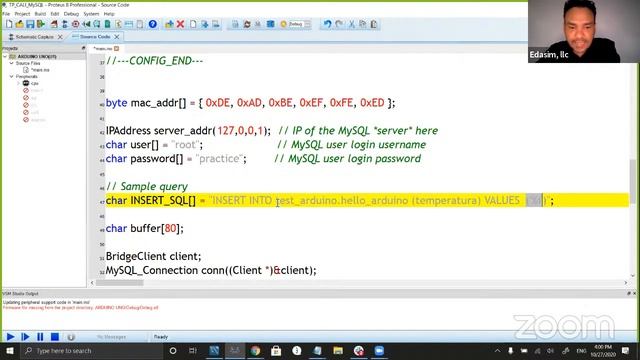Click the 'char buffer[80];' code line
The image size is (640, 360).
pos(144,228)
